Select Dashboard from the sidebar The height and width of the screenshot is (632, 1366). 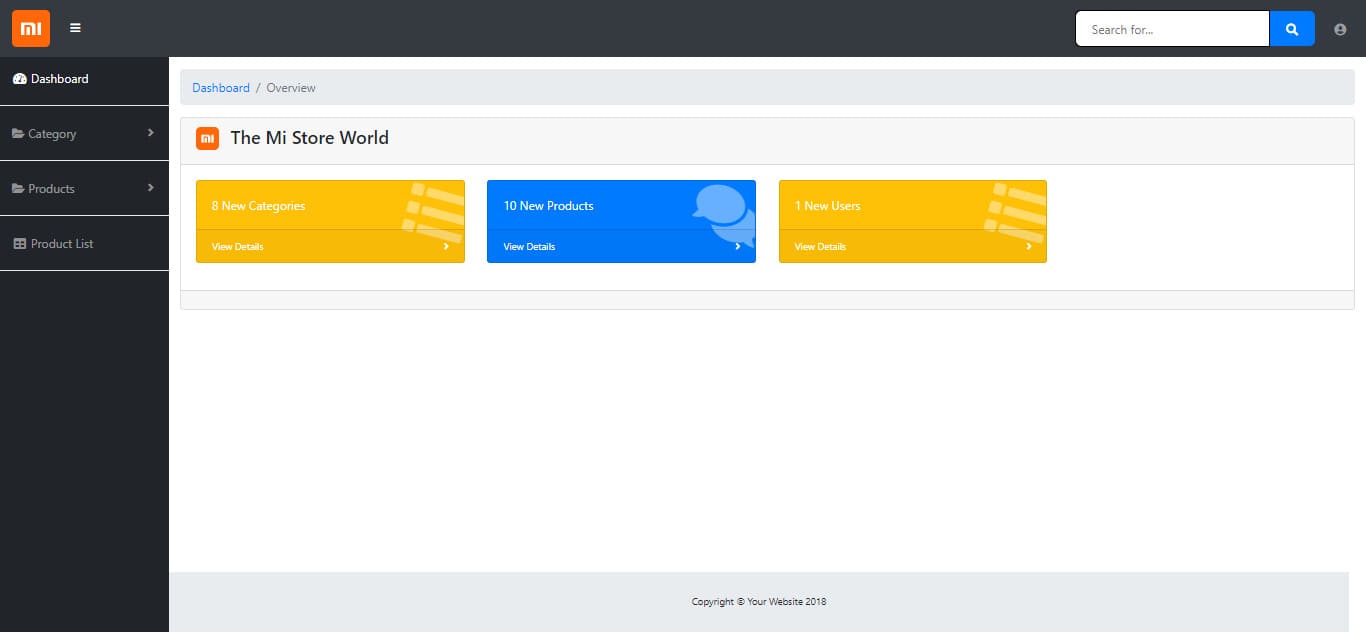[55, 79]
